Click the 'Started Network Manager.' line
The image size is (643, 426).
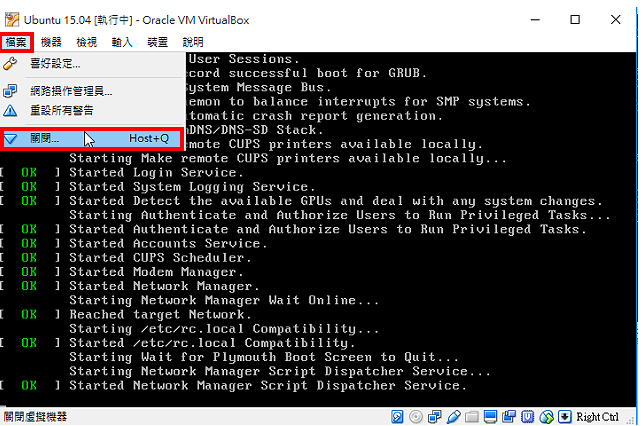click(164, 286)
